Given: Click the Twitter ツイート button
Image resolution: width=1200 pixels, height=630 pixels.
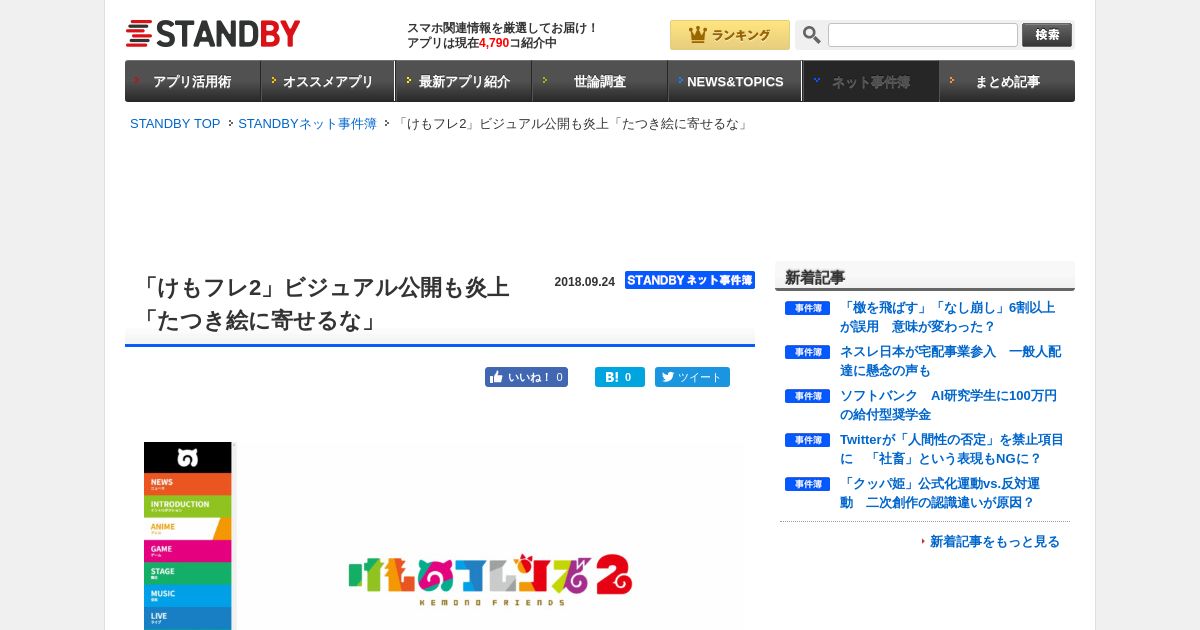Looking at the screenshot, I should pos(692,377).
